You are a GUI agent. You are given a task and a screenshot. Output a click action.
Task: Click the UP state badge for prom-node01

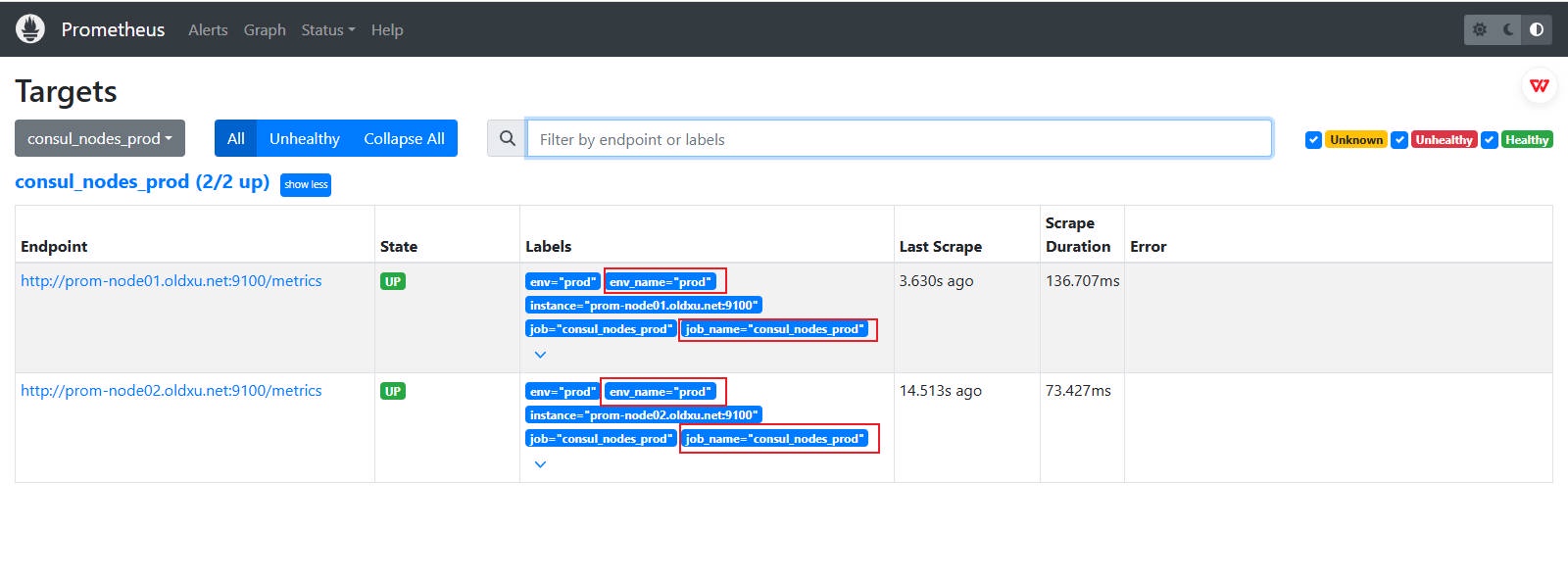[393, 282]
